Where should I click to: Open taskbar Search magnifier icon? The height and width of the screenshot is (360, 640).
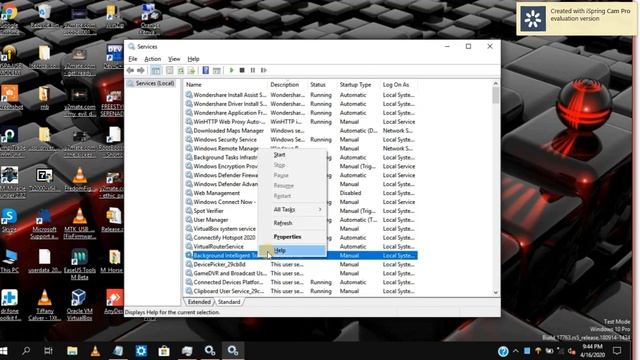click(x=26, y=351)
